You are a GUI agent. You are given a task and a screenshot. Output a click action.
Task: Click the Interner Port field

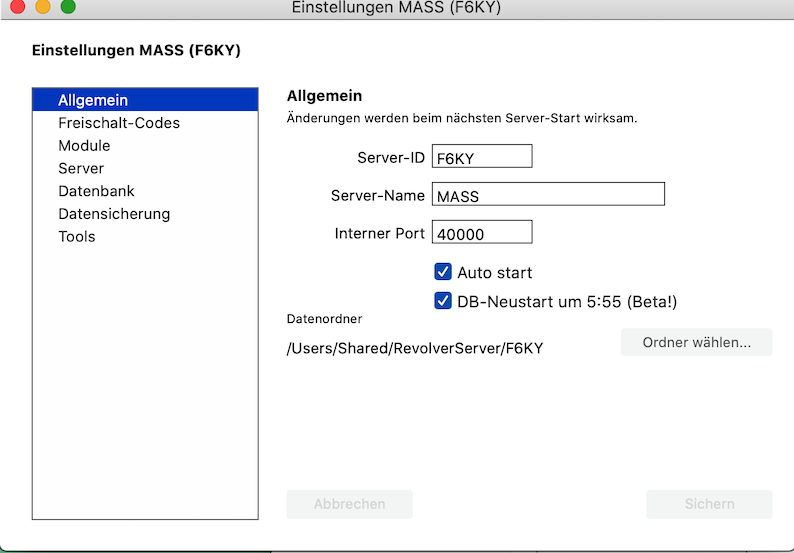point(481,233)
